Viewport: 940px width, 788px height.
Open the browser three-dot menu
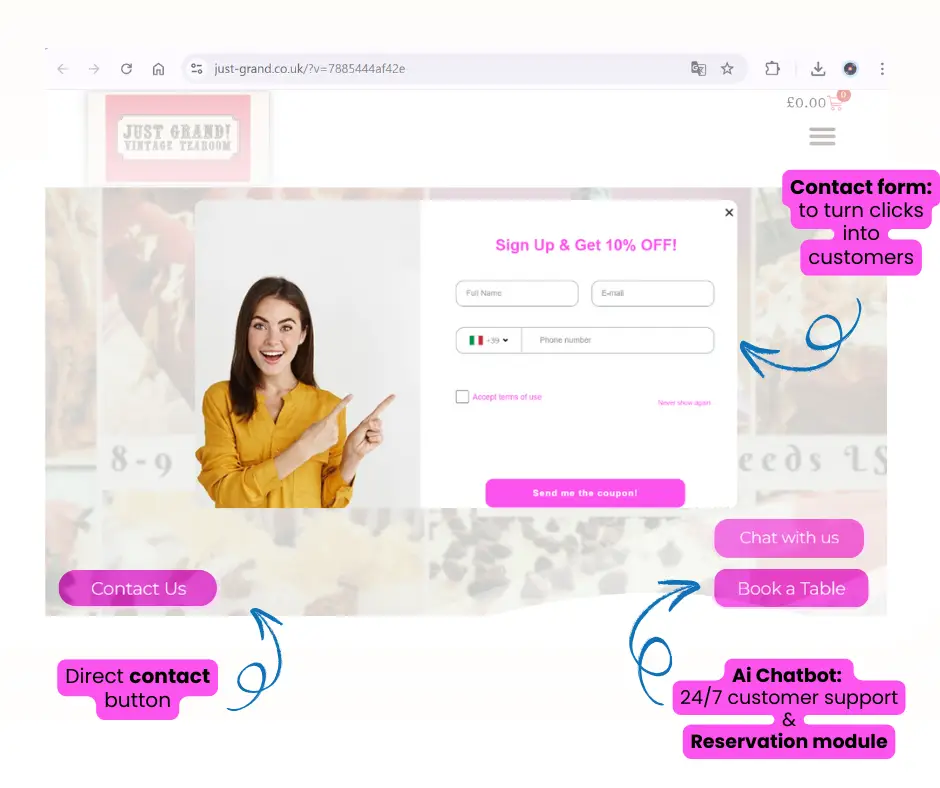(882, 69)
